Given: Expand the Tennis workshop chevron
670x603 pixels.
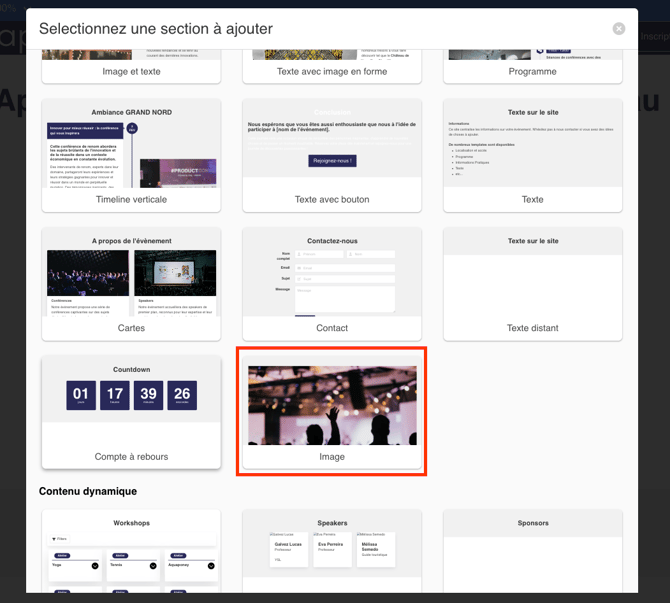Looking at the screenshot, I should click(152, 566).
